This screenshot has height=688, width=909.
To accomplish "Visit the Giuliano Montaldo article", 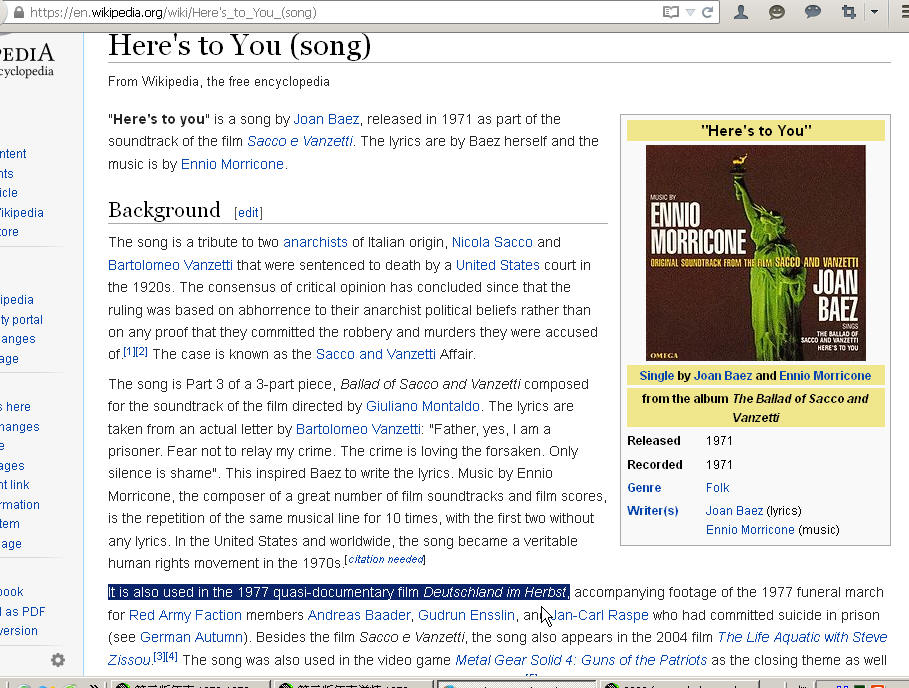I will 423,406.
